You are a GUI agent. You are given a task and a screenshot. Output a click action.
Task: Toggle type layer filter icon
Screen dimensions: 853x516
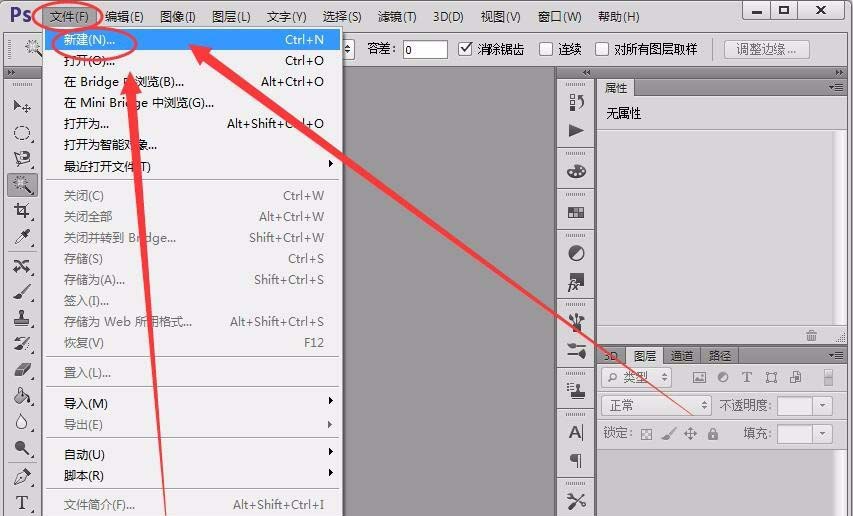747,377
